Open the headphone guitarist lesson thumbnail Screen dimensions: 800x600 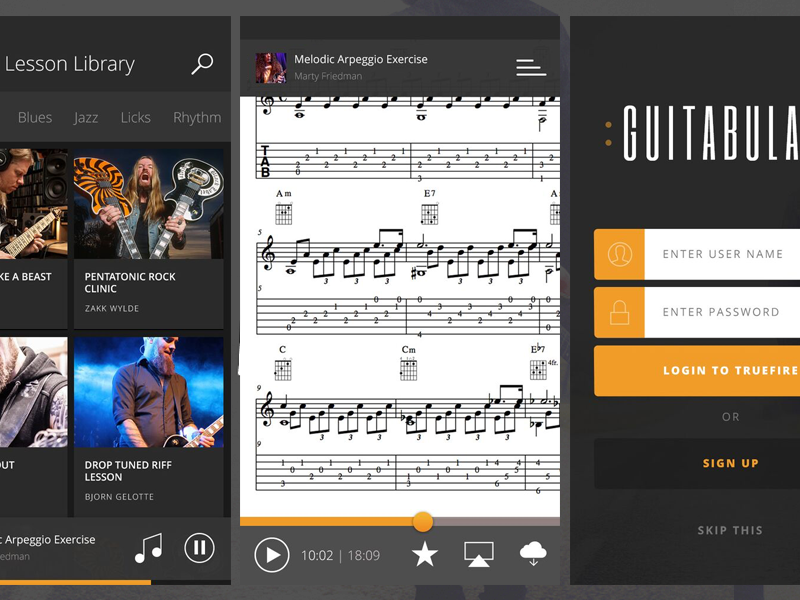(33, 204)
